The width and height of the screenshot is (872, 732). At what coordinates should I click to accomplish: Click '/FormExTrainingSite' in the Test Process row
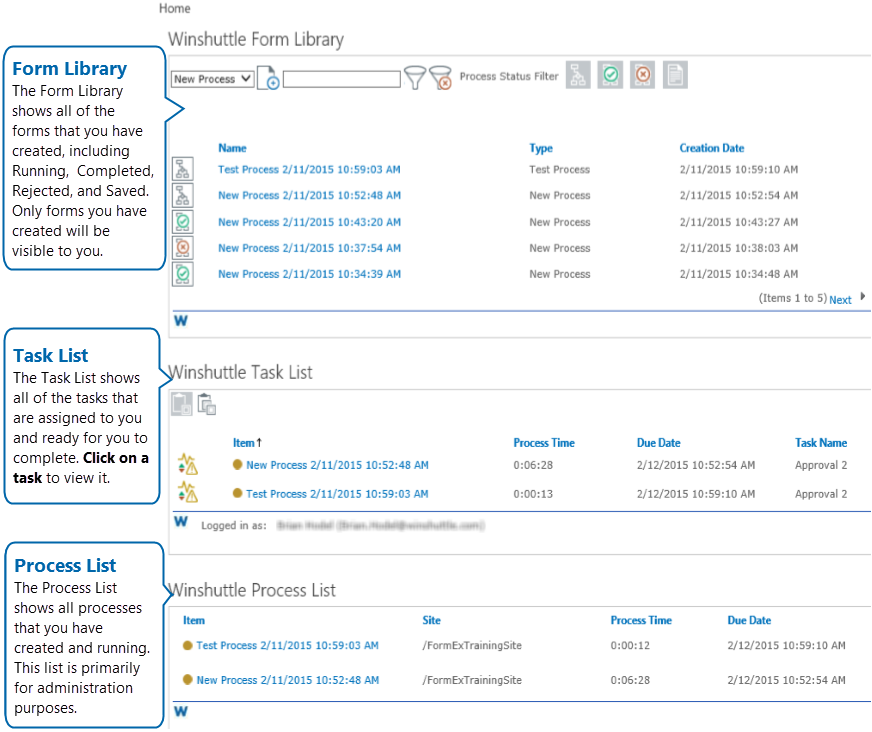pos(472,645)
